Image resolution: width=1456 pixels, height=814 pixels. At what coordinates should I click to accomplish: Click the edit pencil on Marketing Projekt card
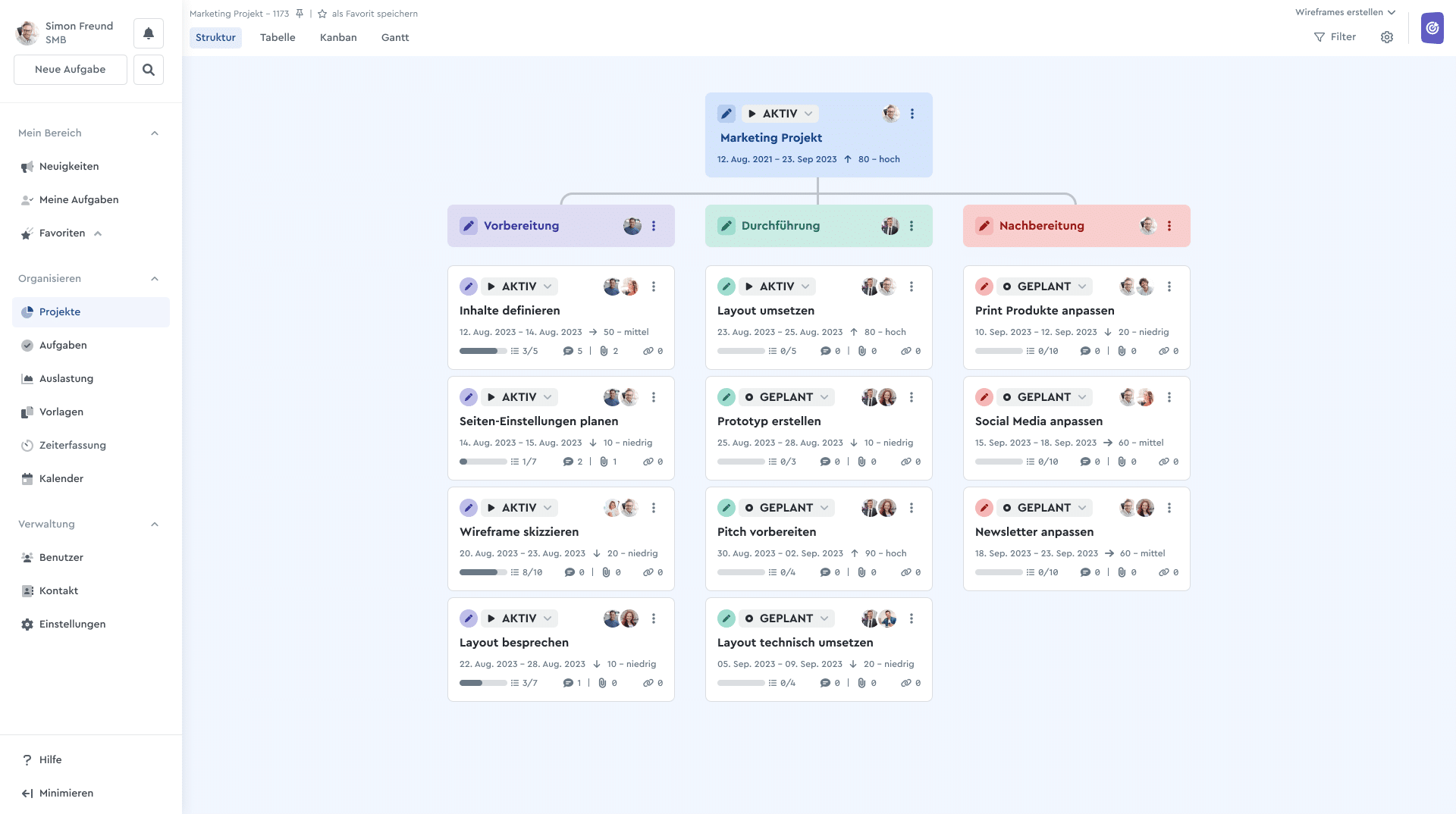[726, 114]
